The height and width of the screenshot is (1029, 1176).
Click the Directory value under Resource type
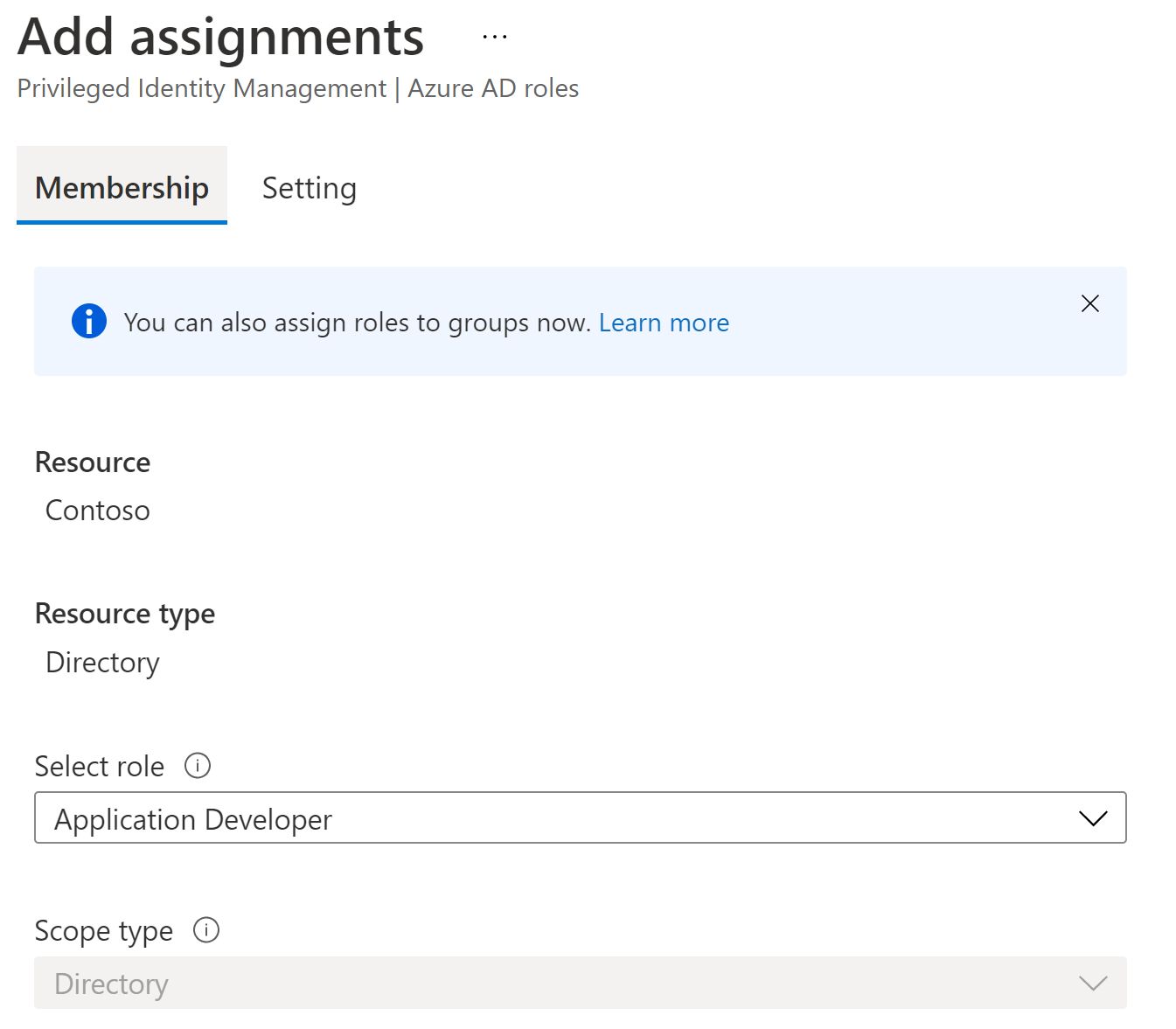(102, 663)
